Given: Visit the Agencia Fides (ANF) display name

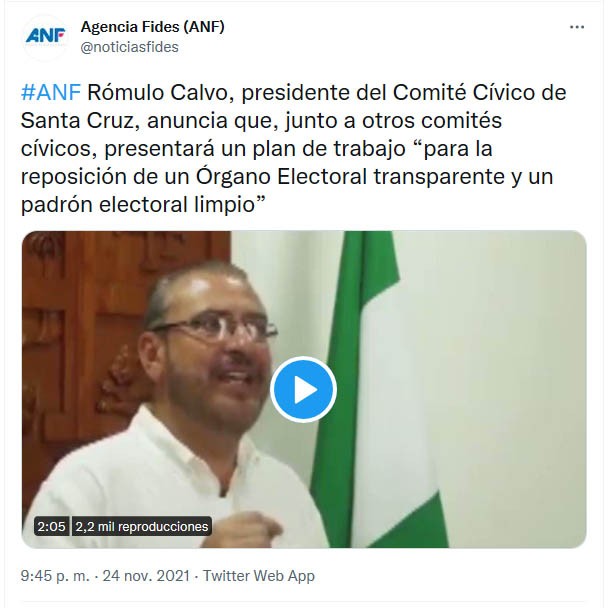Looking at the screenshot, I should click(153, 27).
